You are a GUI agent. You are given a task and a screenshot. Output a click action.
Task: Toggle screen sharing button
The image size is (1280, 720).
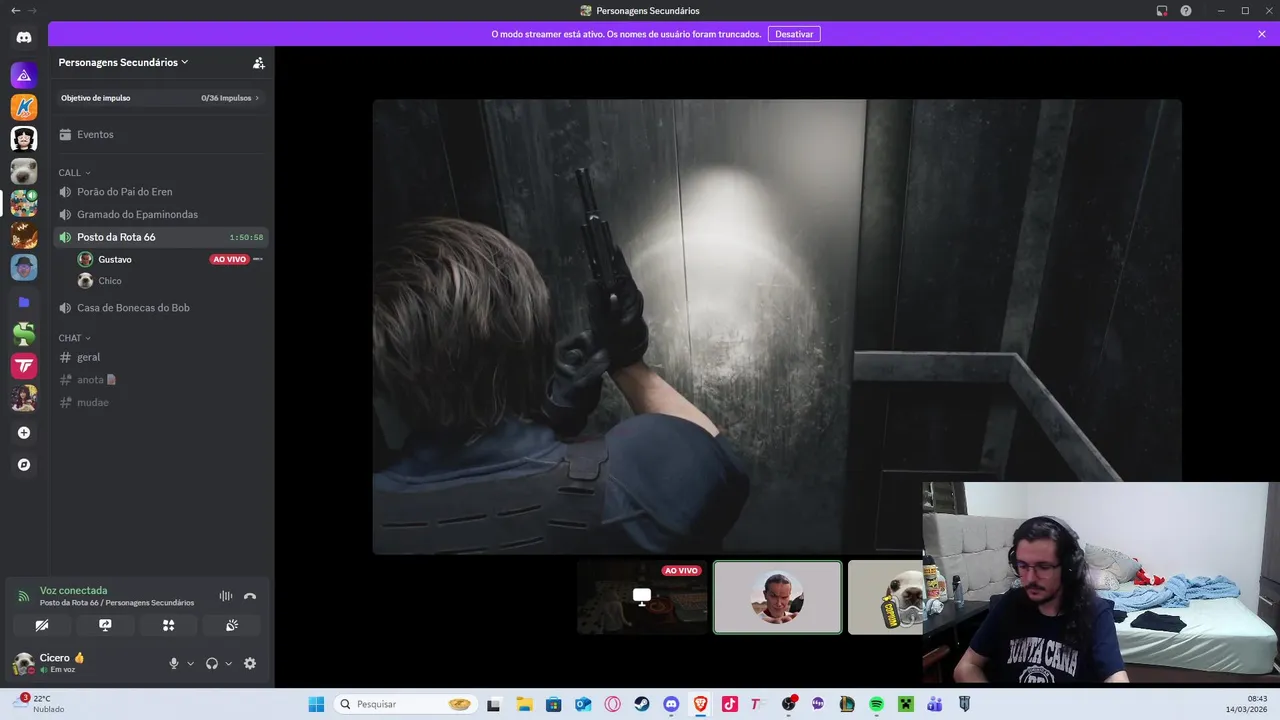(x=105, y=625)
